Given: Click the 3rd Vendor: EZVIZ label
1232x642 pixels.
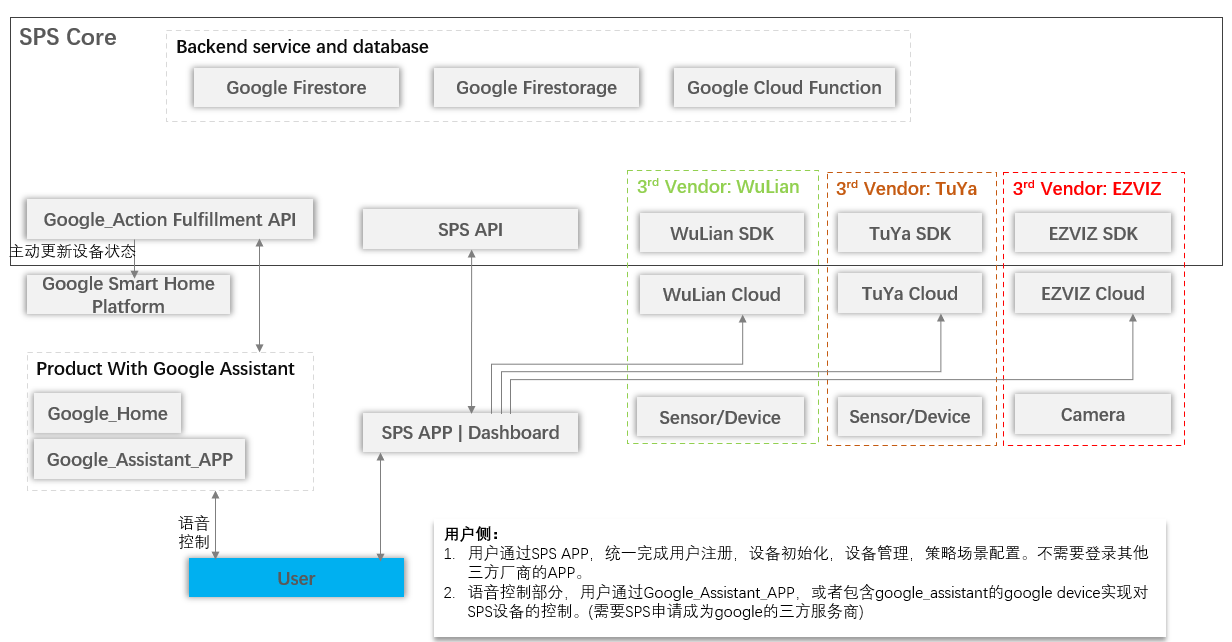Looking at the screenshot, I should pos(1087,188).
